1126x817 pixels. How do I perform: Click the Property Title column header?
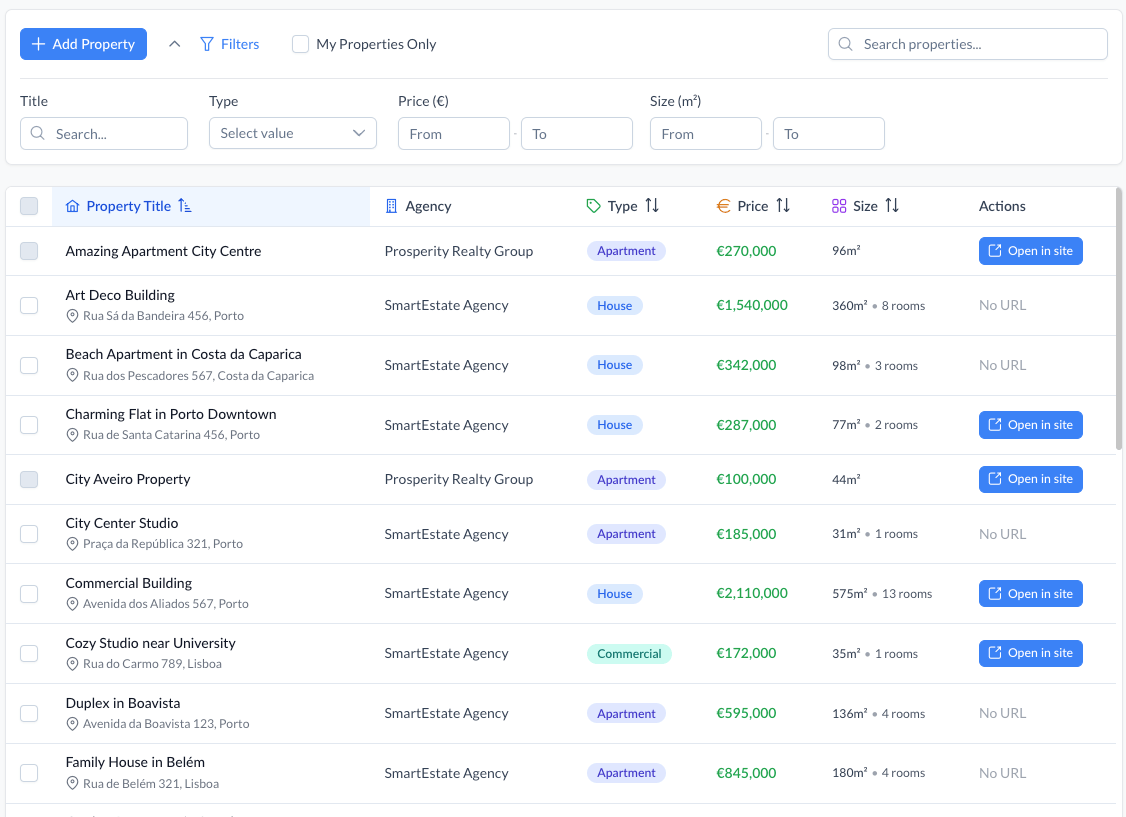[128, 206]
